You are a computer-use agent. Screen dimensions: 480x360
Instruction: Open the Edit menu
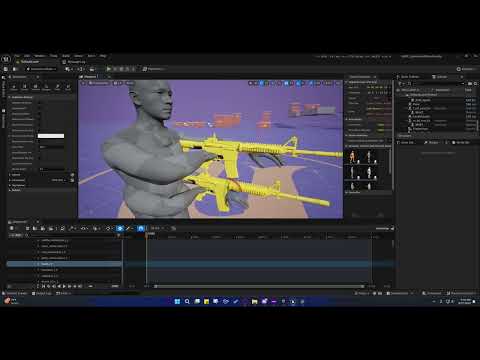point(27,56)
